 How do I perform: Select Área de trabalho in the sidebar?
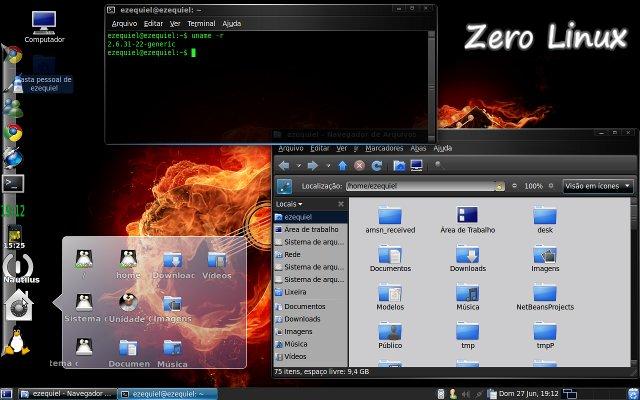pyautogui.click(x=311, y=229)
